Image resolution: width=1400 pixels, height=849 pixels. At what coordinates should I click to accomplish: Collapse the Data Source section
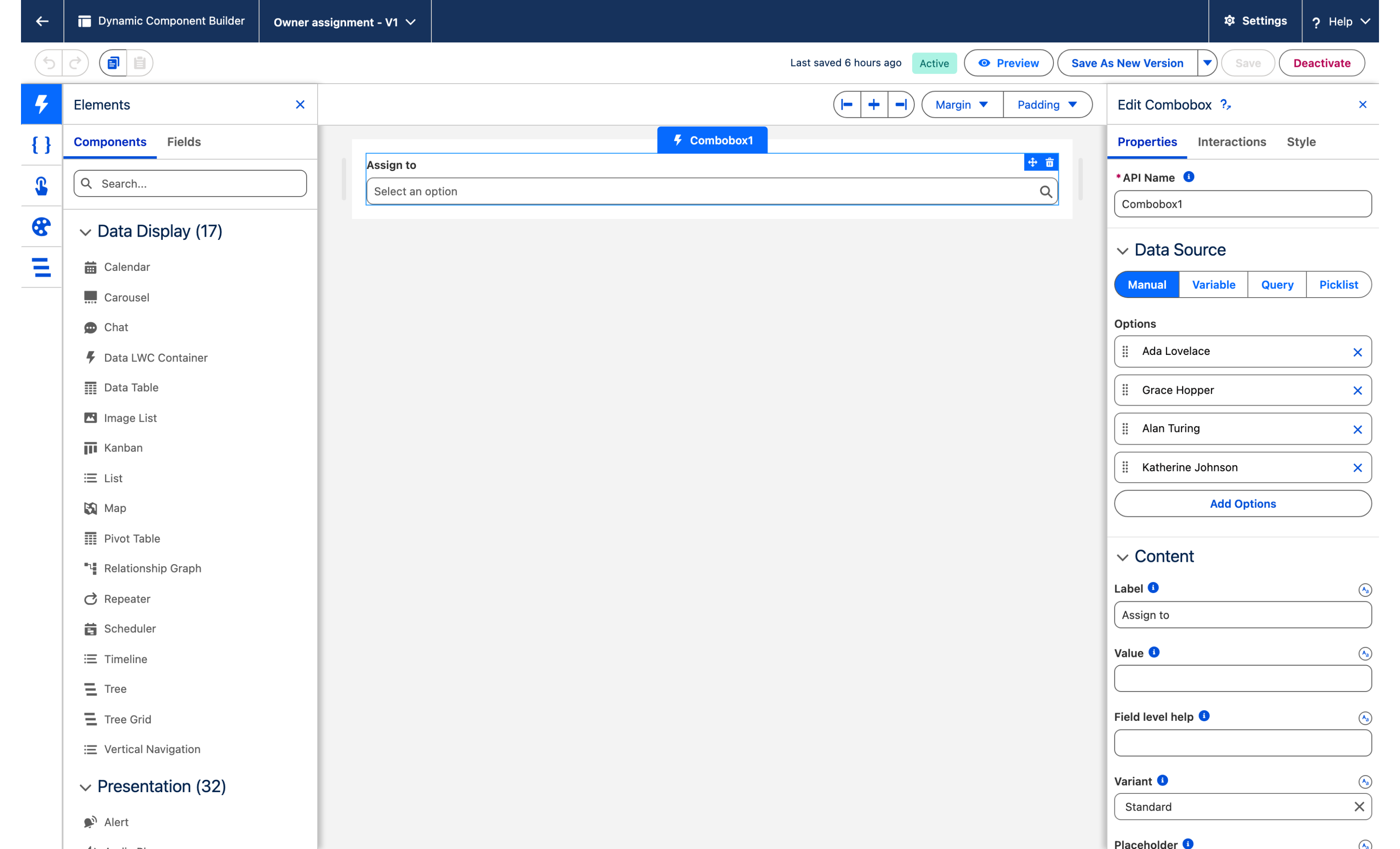point(1122,251)
